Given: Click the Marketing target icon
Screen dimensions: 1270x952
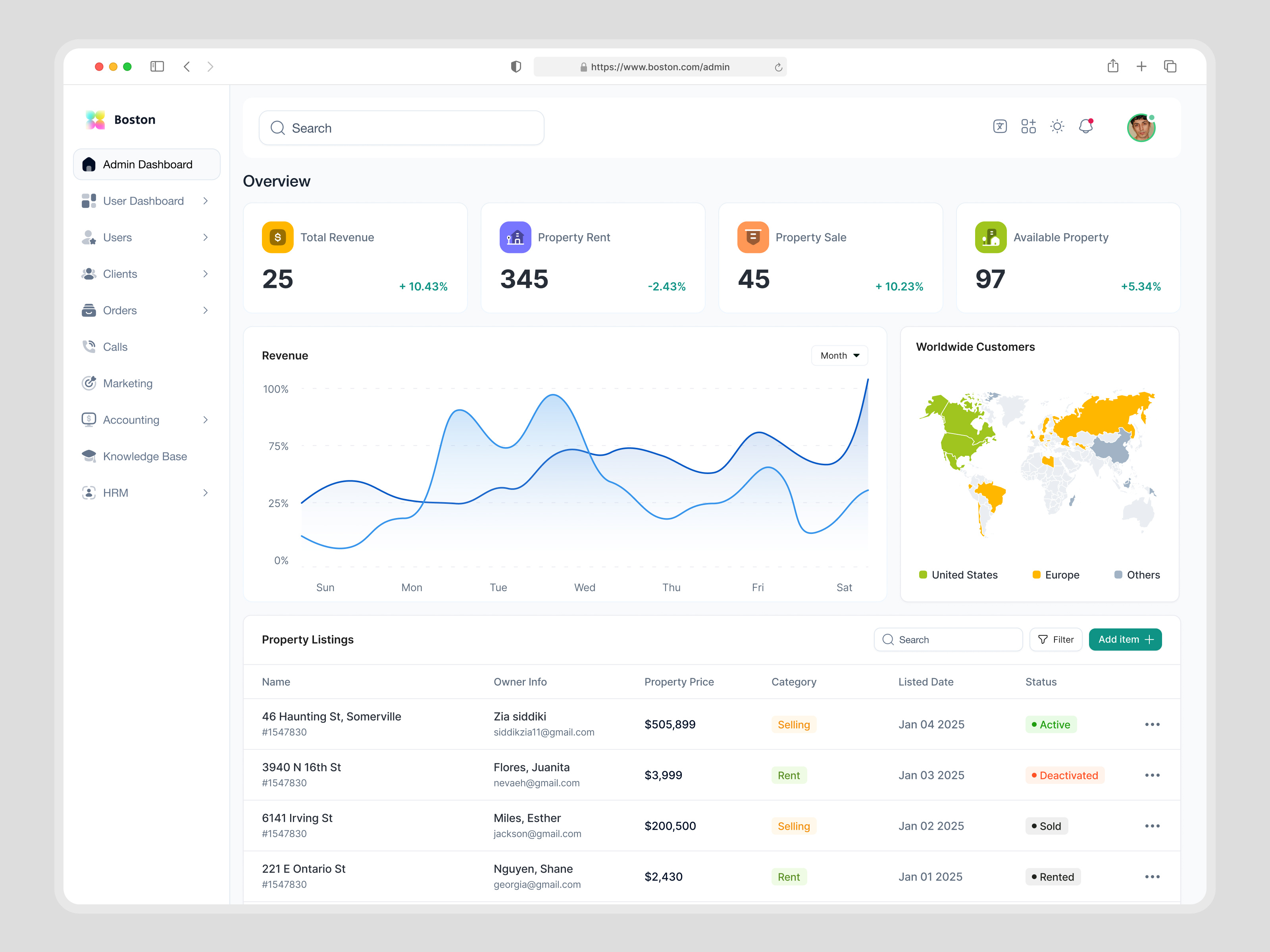Looking at the screenshot, I should tap(89, 383).
